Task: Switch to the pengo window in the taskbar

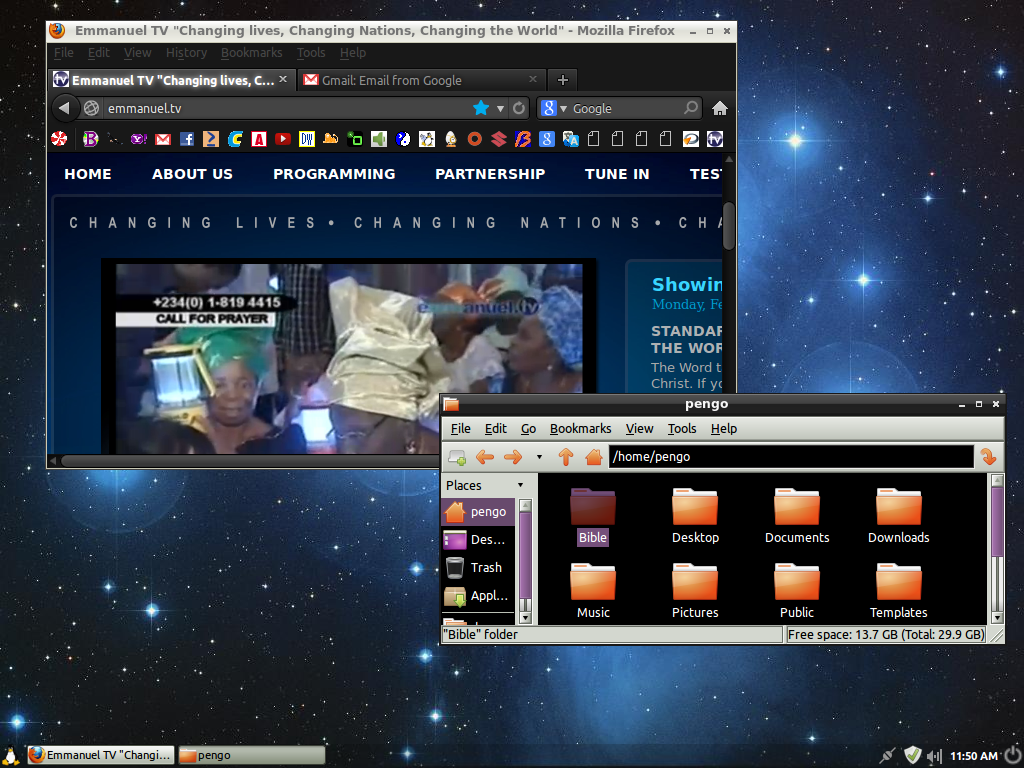Action: pos(251,756)
